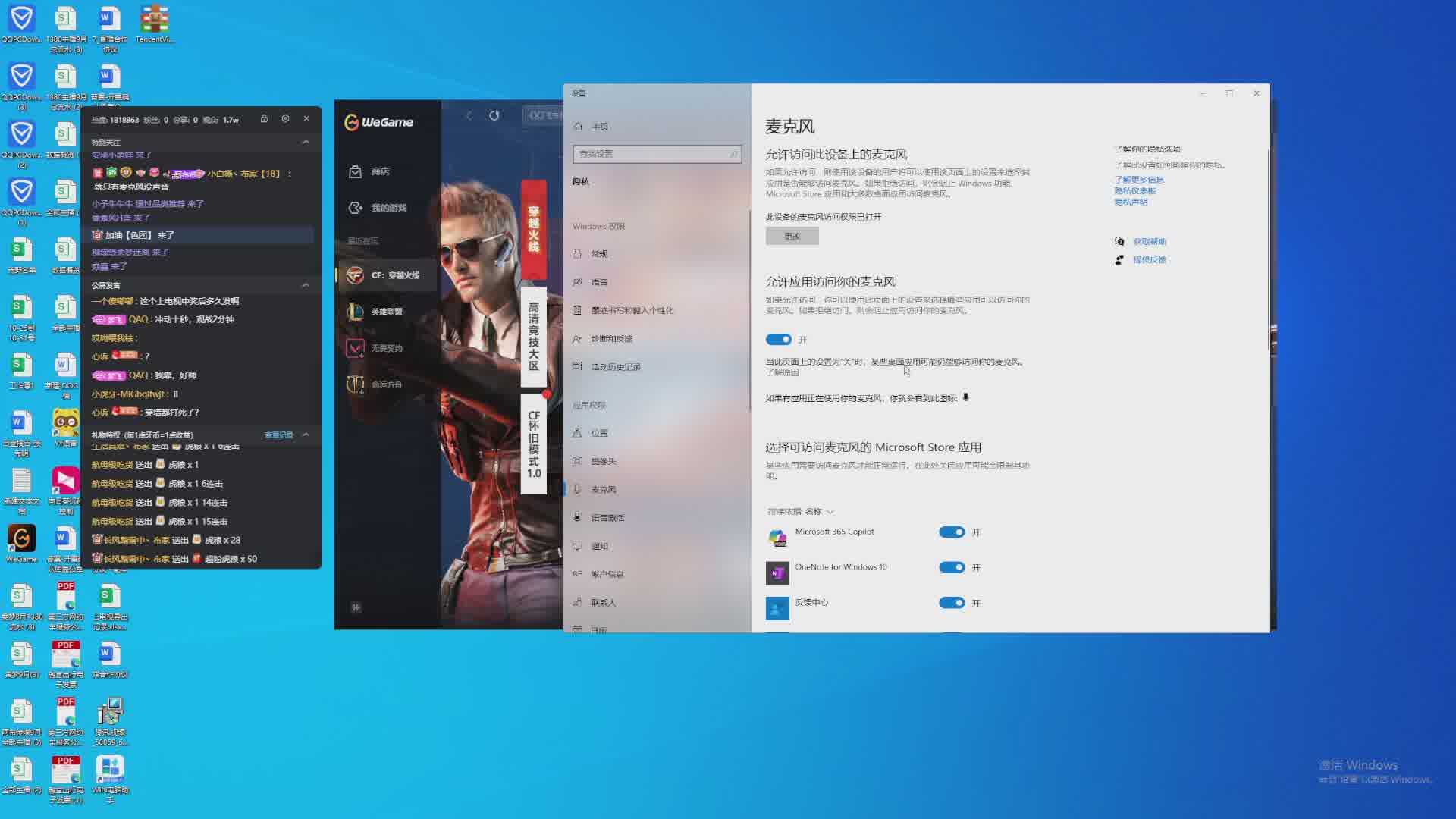This screenshot has width=1456, height=819.
Task: Collapse the 公屏发言 section chevron
Action: (x=306, y=285)
